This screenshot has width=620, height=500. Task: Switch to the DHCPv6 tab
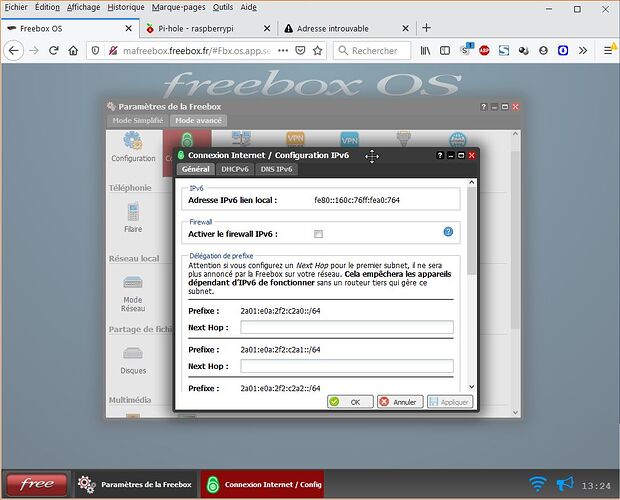235,169
